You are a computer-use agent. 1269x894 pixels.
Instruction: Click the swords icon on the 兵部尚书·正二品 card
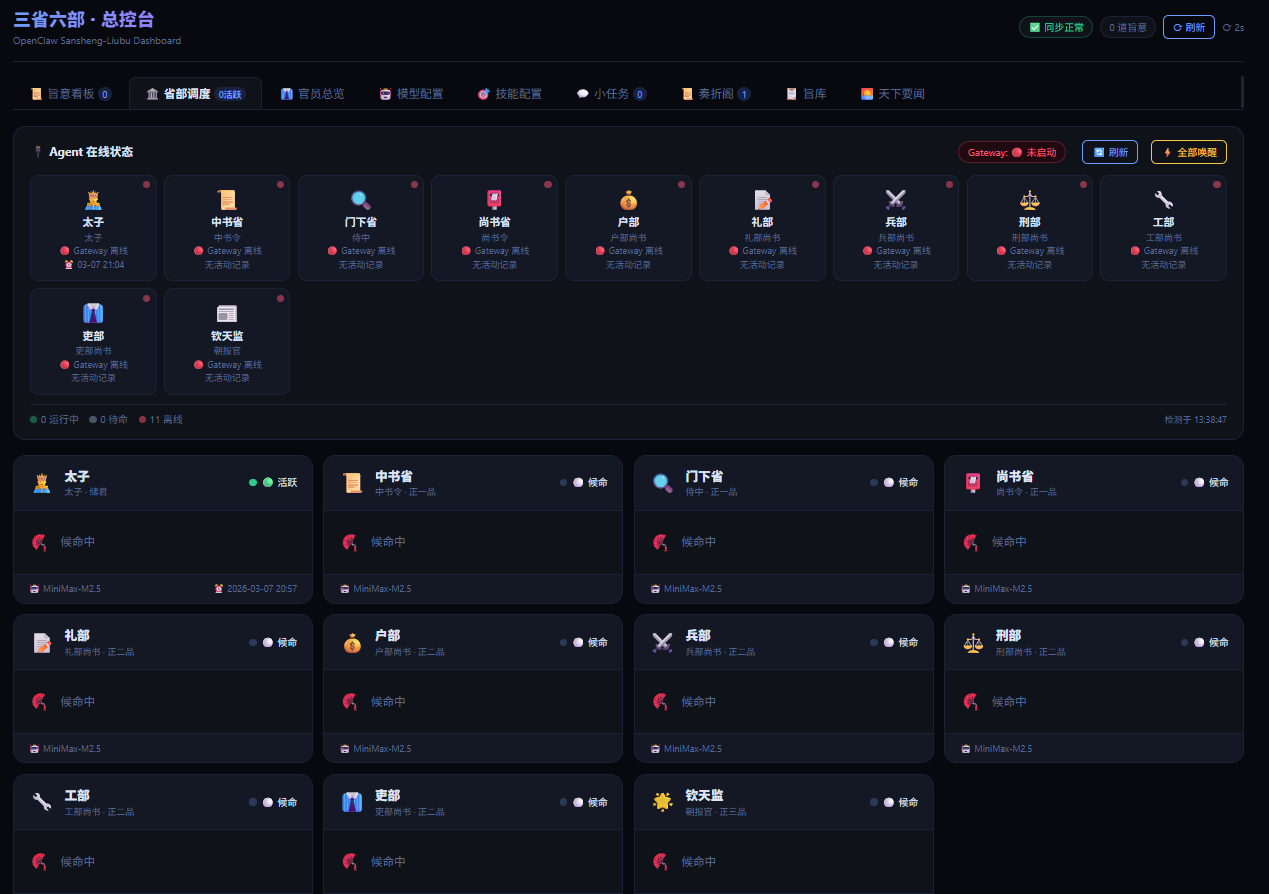[x=662, y=643]
